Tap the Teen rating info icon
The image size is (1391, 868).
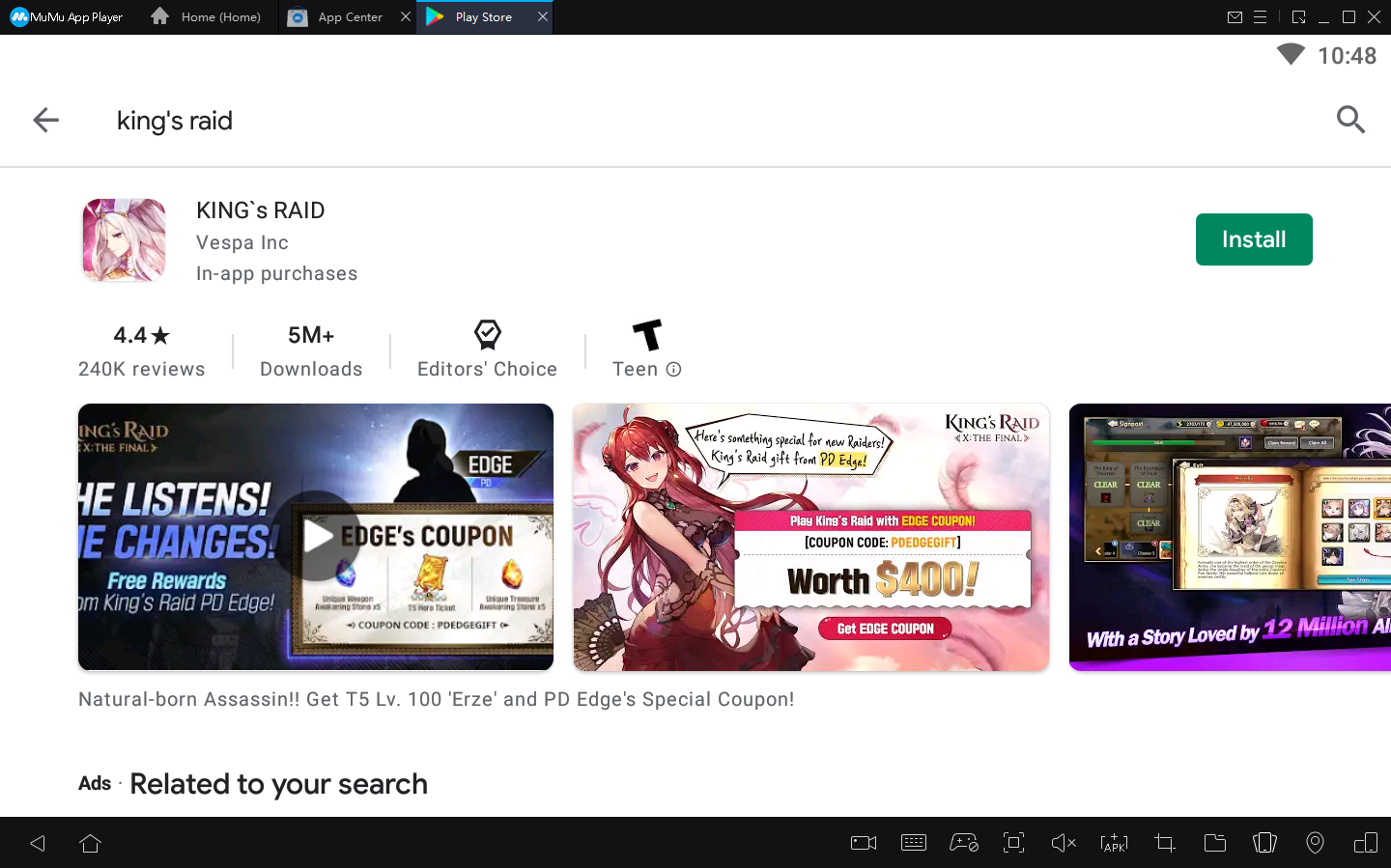tap(674, 369)
